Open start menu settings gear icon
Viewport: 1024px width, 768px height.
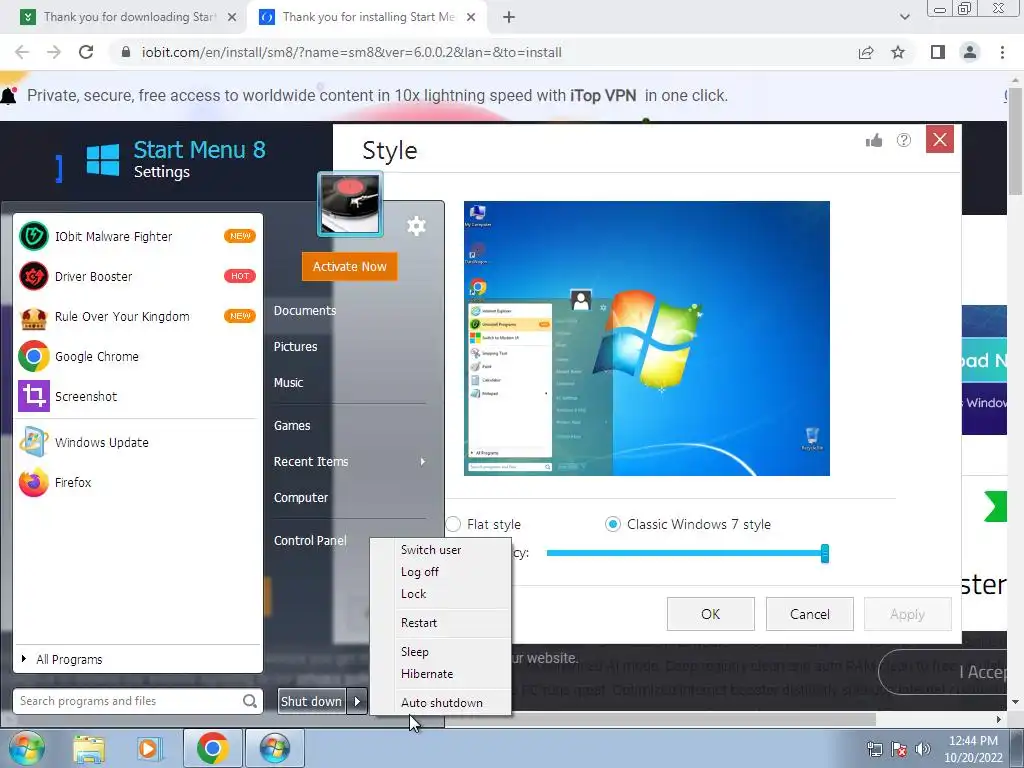tap(416, 227)
